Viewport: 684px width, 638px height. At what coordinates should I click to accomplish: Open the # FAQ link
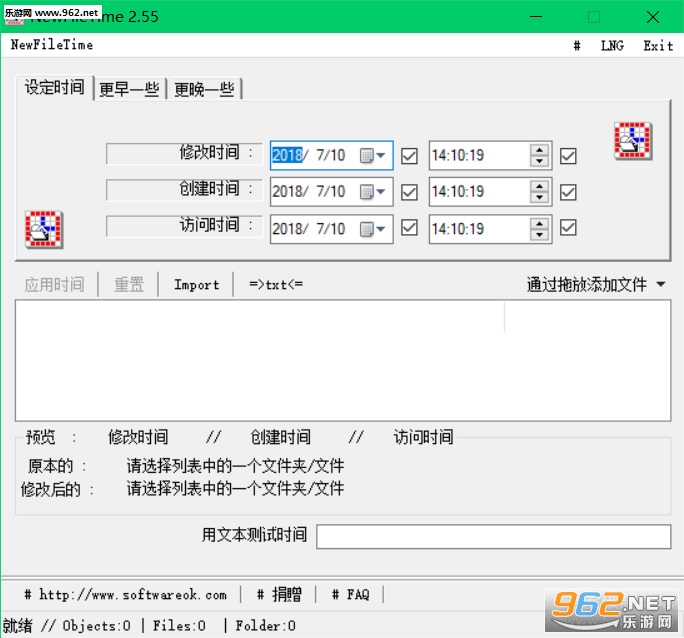[x=351, y=594]
